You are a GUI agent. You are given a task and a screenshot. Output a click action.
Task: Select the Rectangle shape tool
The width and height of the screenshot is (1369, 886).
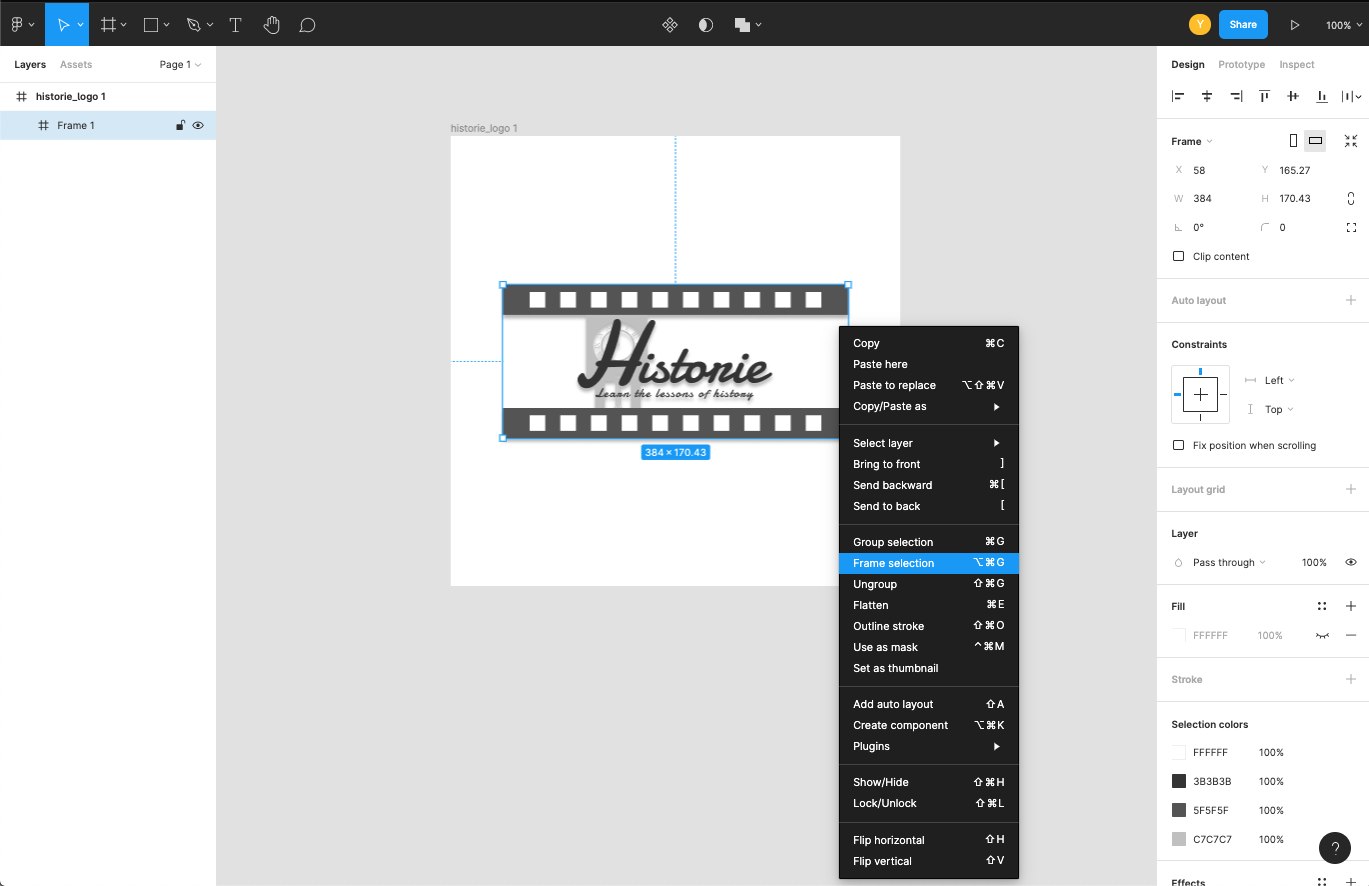(x=151, y=25)
